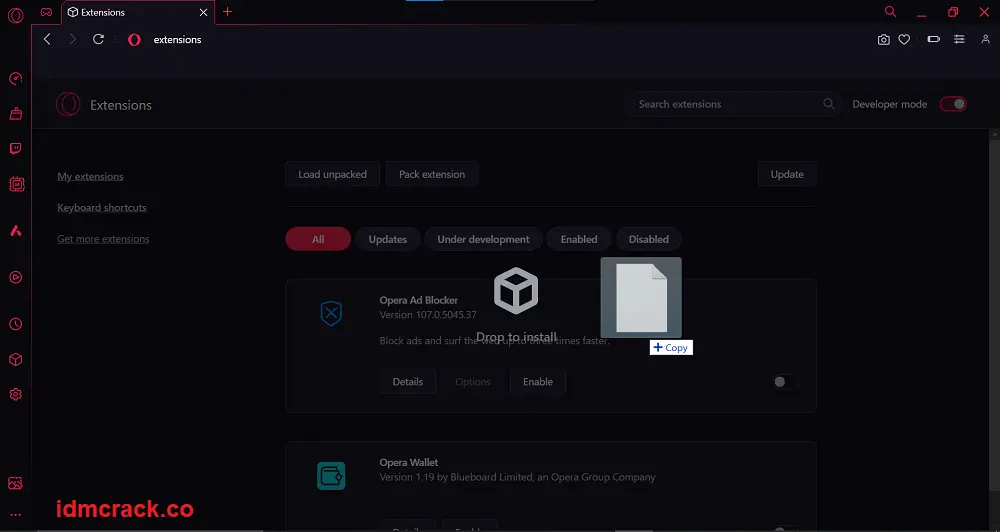Toggle Developer mode switch

(x=953, y=104)
